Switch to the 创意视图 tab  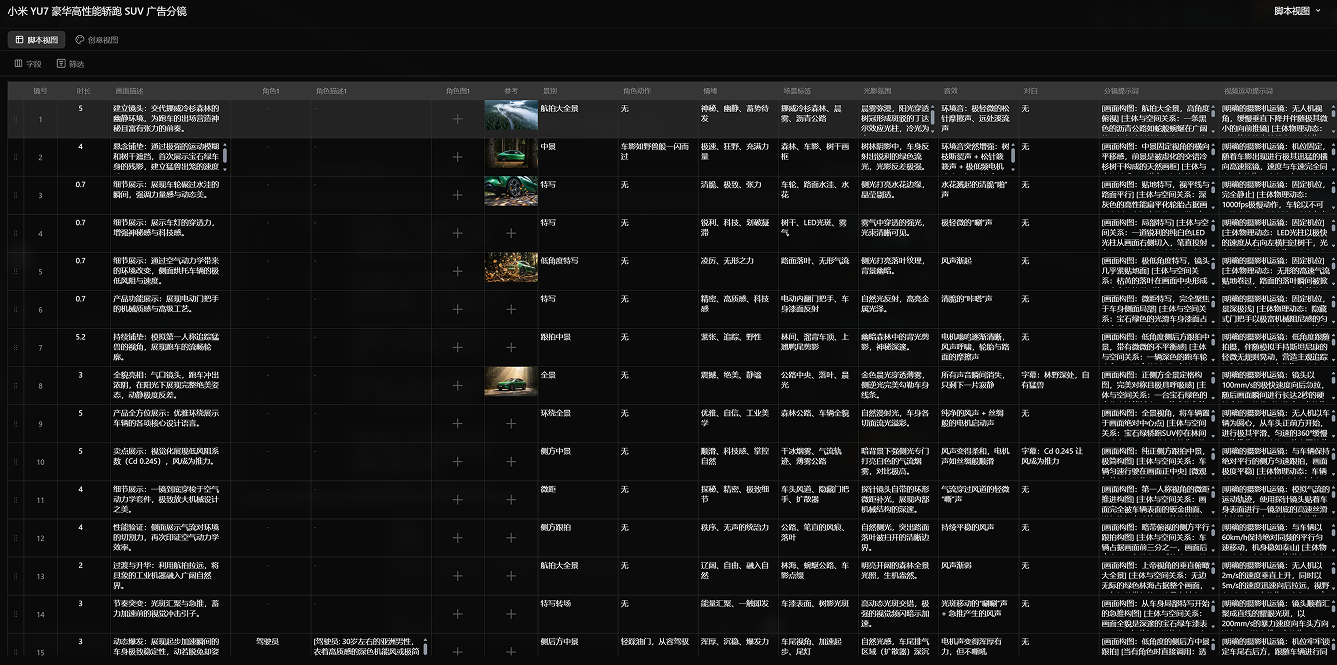(x=96, y=40)
